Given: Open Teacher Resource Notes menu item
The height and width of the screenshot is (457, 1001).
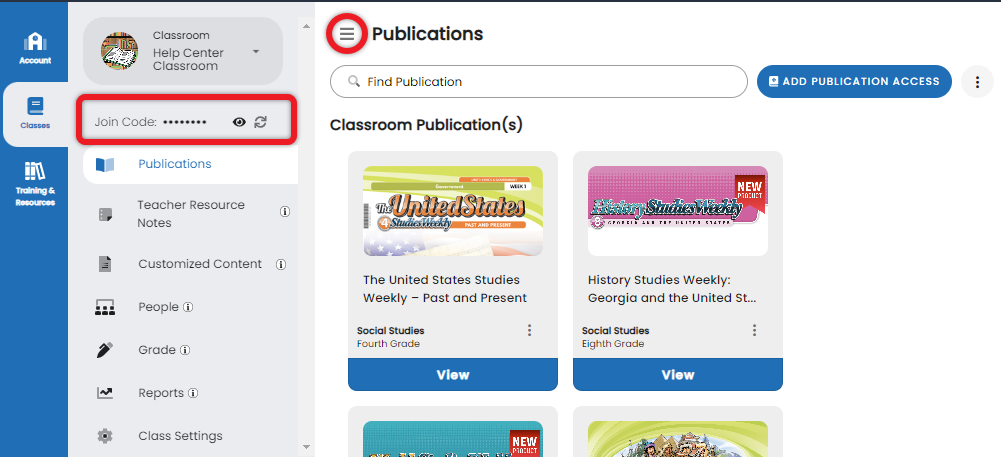Looking at the screenshot, I should pyautogui.click(x=190, y=214).
